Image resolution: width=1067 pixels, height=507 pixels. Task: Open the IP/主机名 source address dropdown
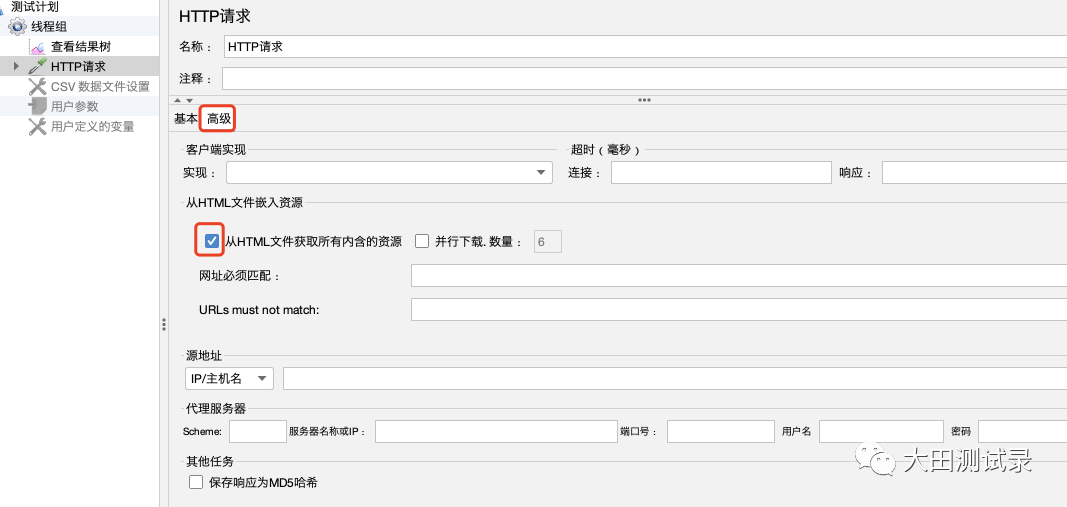point(229,378)
